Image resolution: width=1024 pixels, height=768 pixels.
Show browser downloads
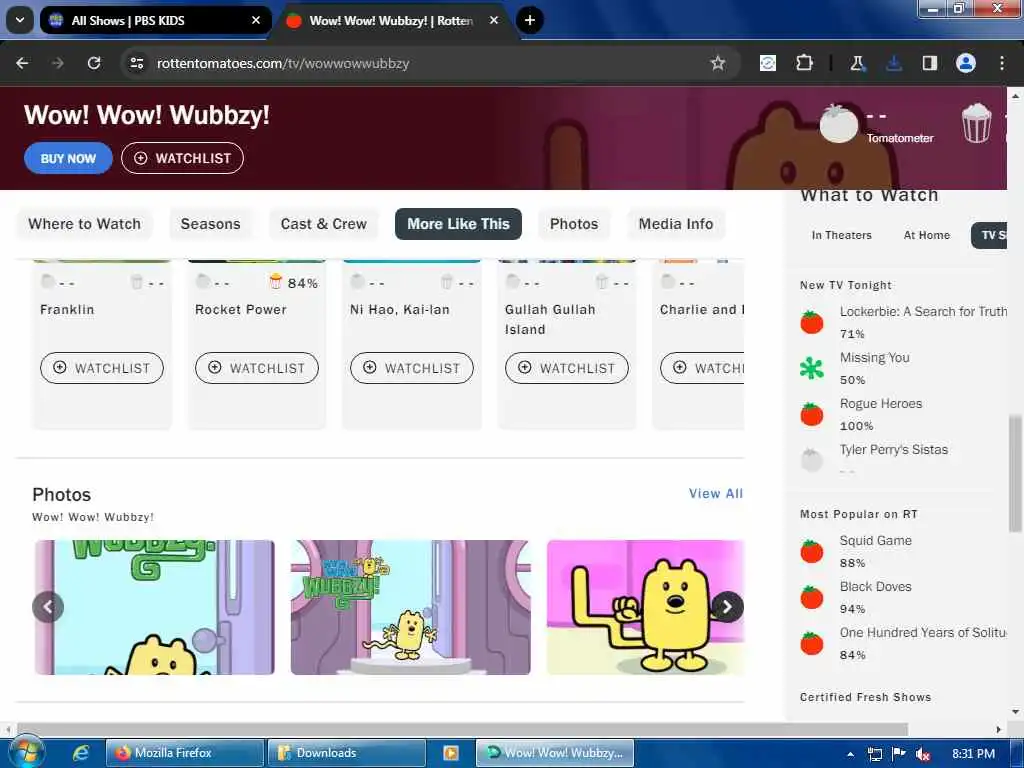(894, 63)
